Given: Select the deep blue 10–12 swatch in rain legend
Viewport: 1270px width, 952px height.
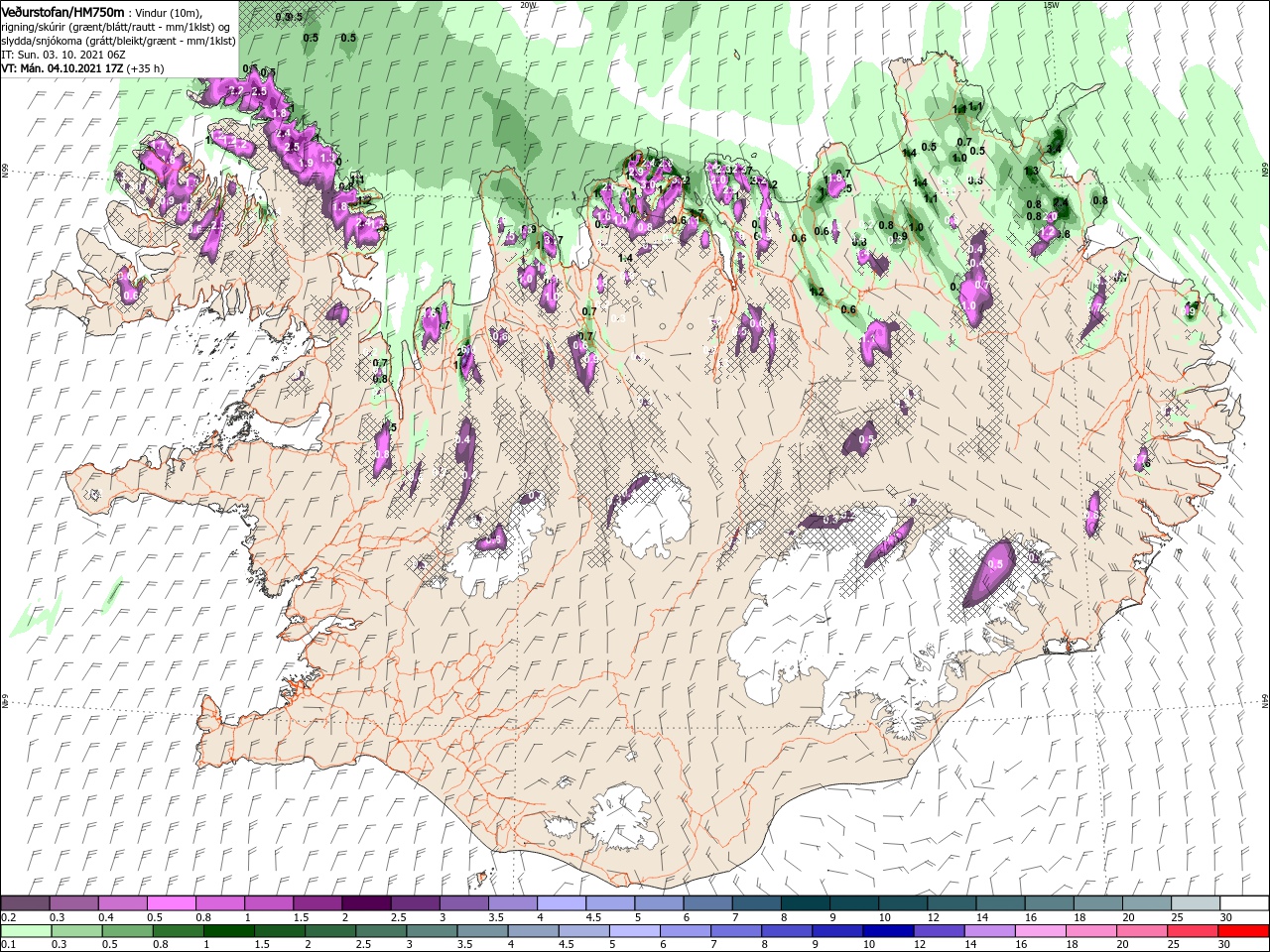Looking at the screenshot, I should coord(888,931).
